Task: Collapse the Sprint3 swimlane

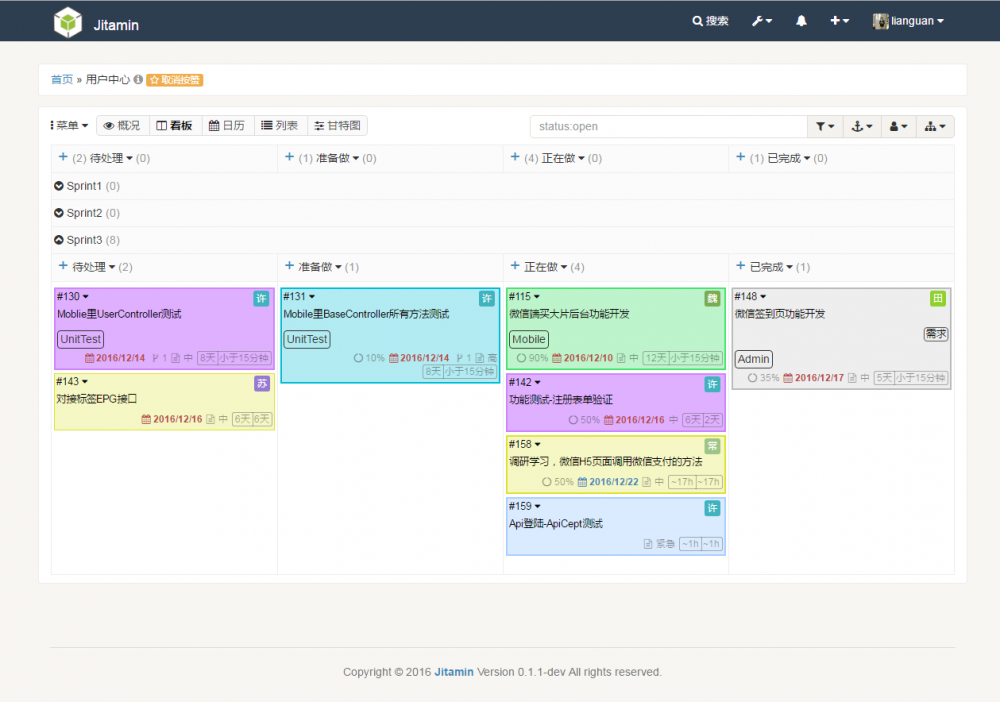Action: [59, 240]
